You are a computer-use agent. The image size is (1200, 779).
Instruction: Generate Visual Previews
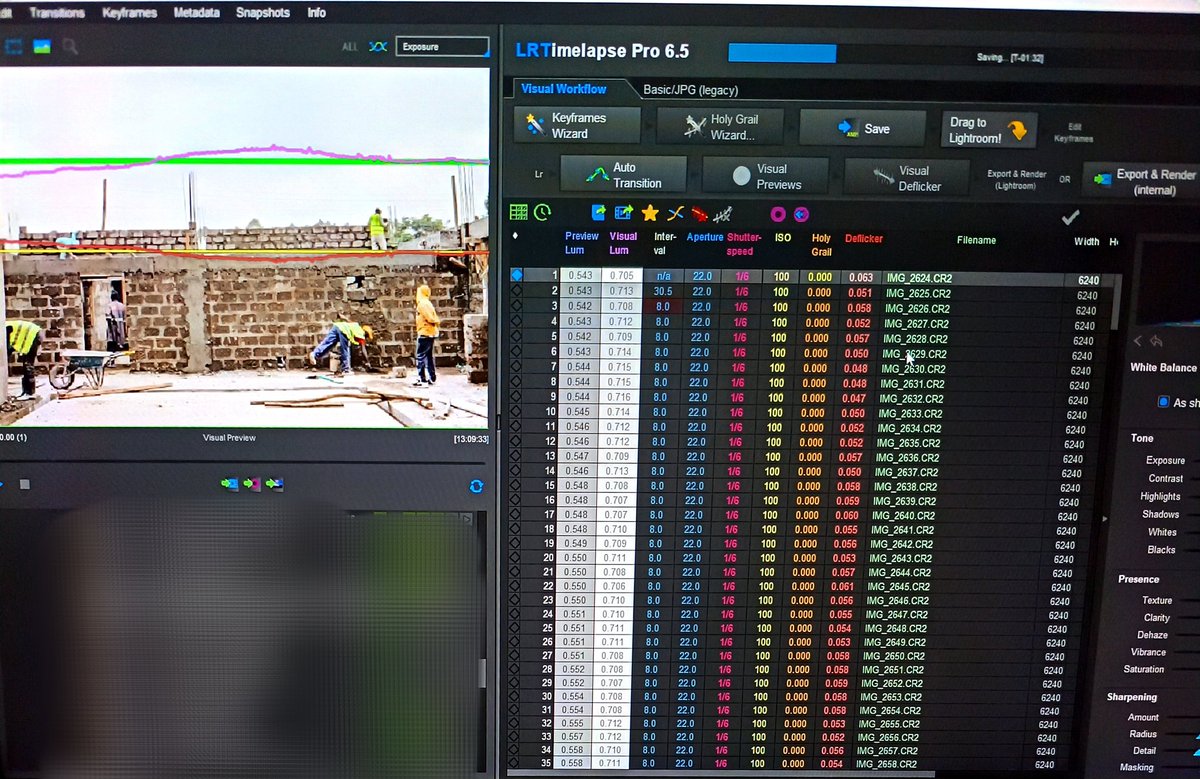(x=765, y=175)
